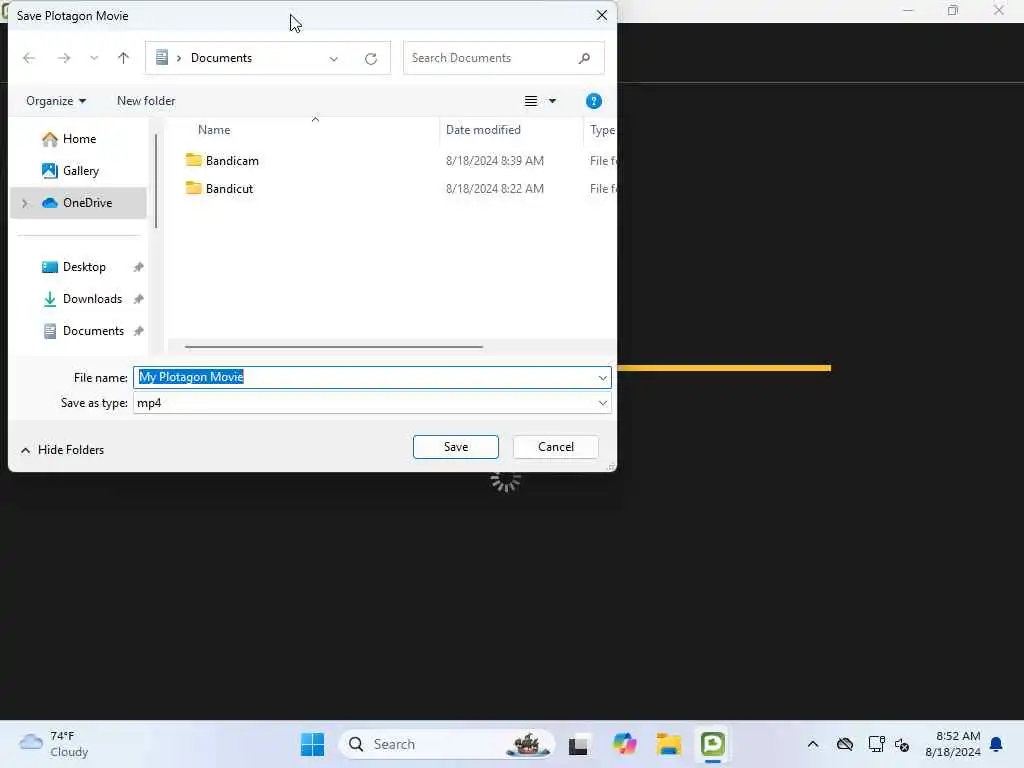Switch to Plotagon taskbar icon

click(712, 744)
